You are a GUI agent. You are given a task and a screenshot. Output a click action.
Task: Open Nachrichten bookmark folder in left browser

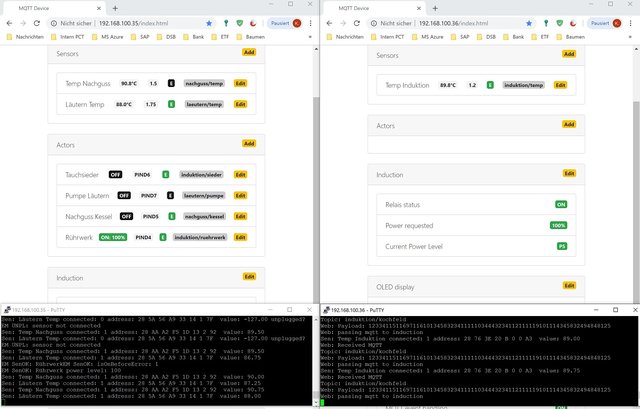[x=25, y=37]
